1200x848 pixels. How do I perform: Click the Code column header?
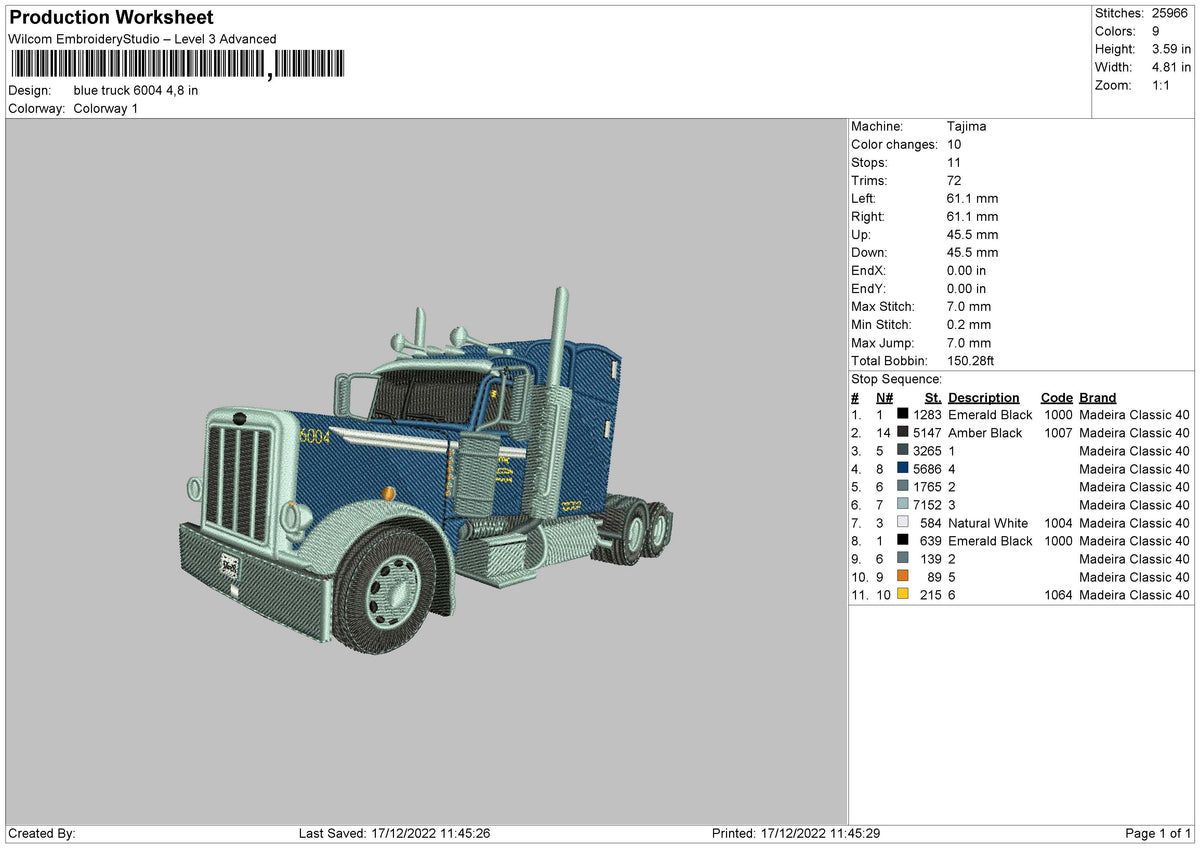coord(1056,397)
